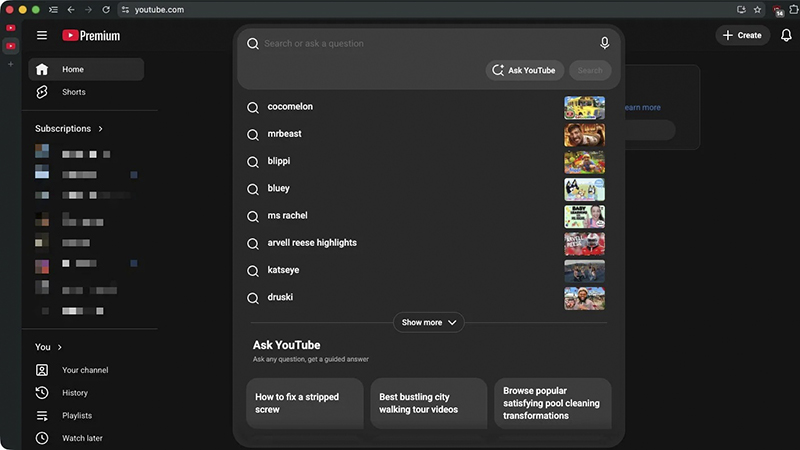
Task: Click the extensions puzzle icon
Action: tap(794, 9)
